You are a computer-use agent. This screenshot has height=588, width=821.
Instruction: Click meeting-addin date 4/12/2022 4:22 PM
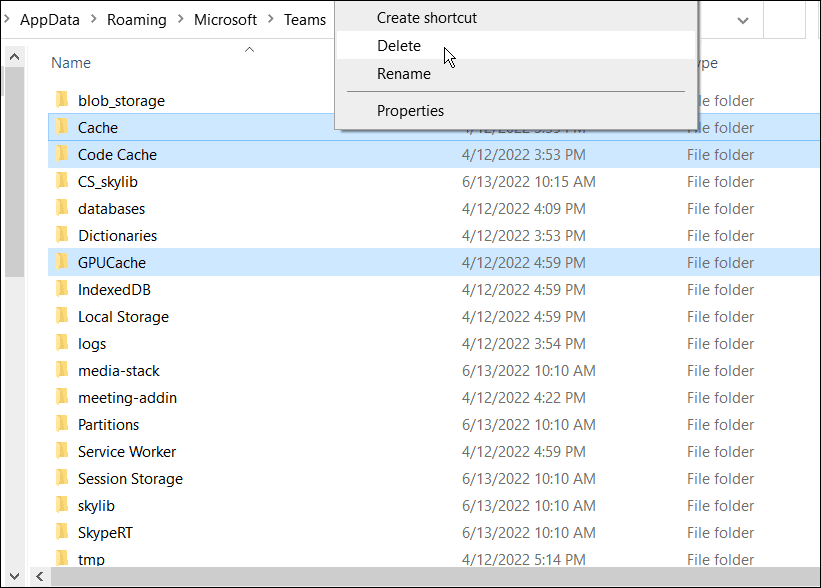pyautogui.click(x=524, y=398)
